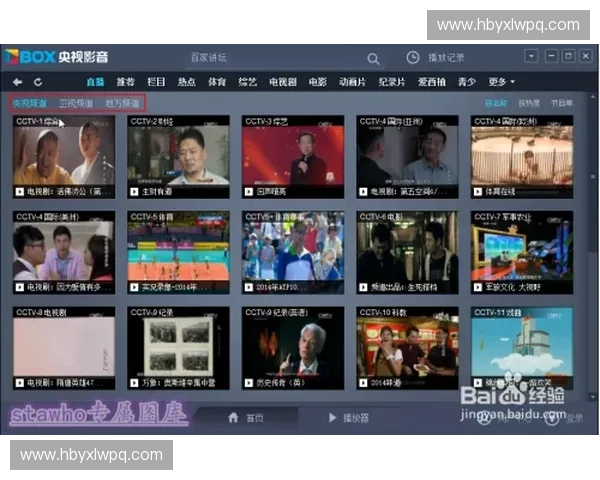Select the 央视频道 channel filter
Viewport: 600px width, 480px height.
click(30, 103)
